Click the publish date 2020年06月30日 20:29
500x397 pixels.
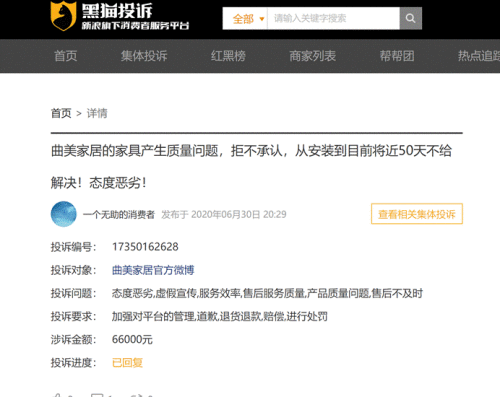(239, 214)
